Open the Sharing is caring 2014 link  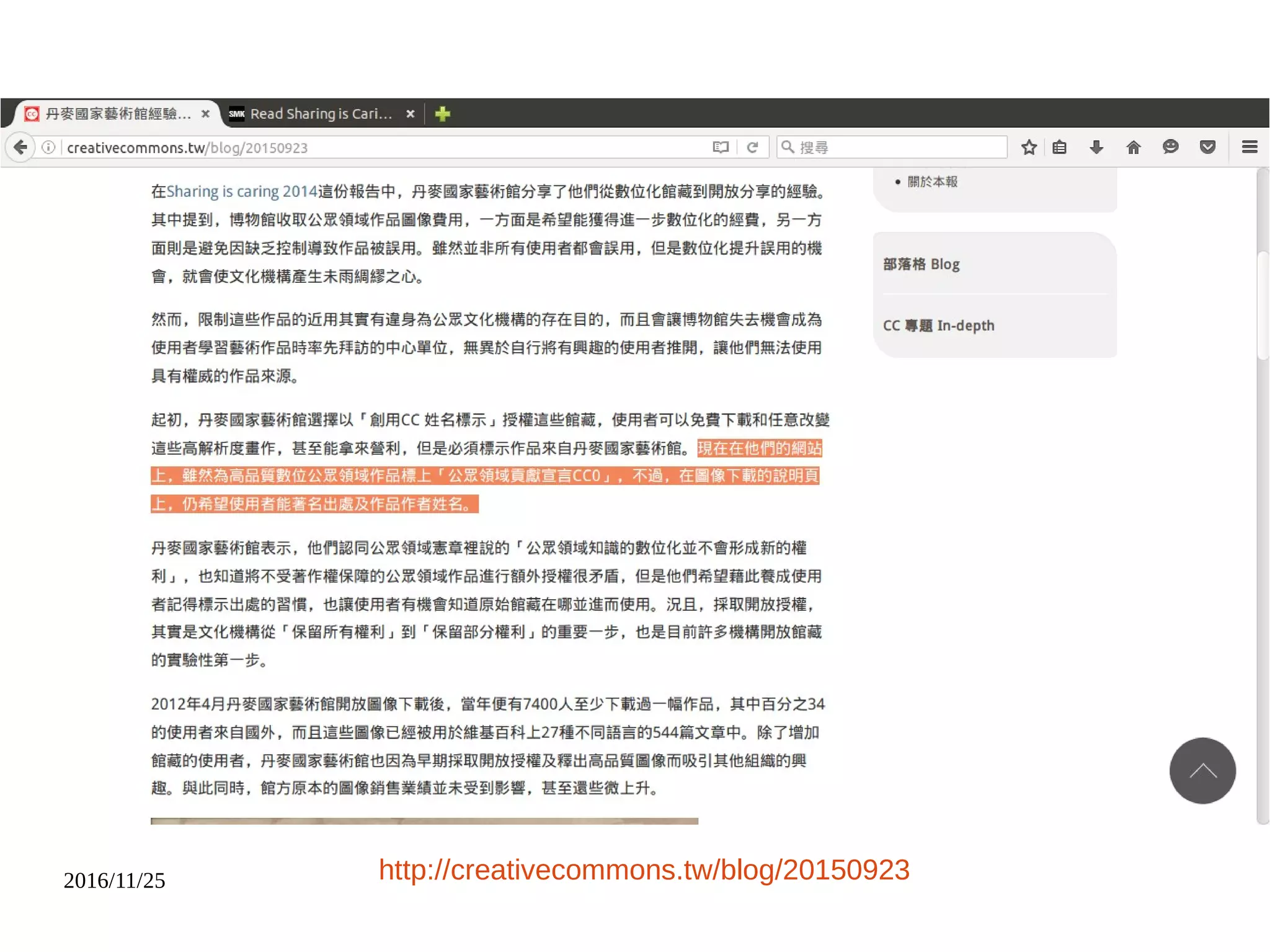tap(241, 191)
